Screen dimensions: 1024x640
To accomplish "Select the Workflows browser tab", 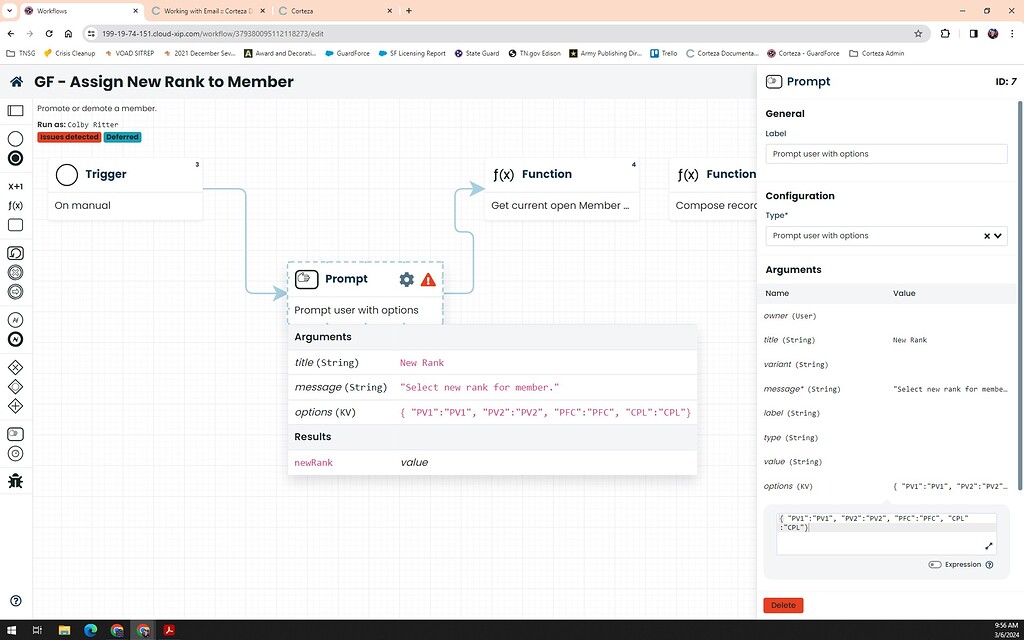I will pos(82,11).
